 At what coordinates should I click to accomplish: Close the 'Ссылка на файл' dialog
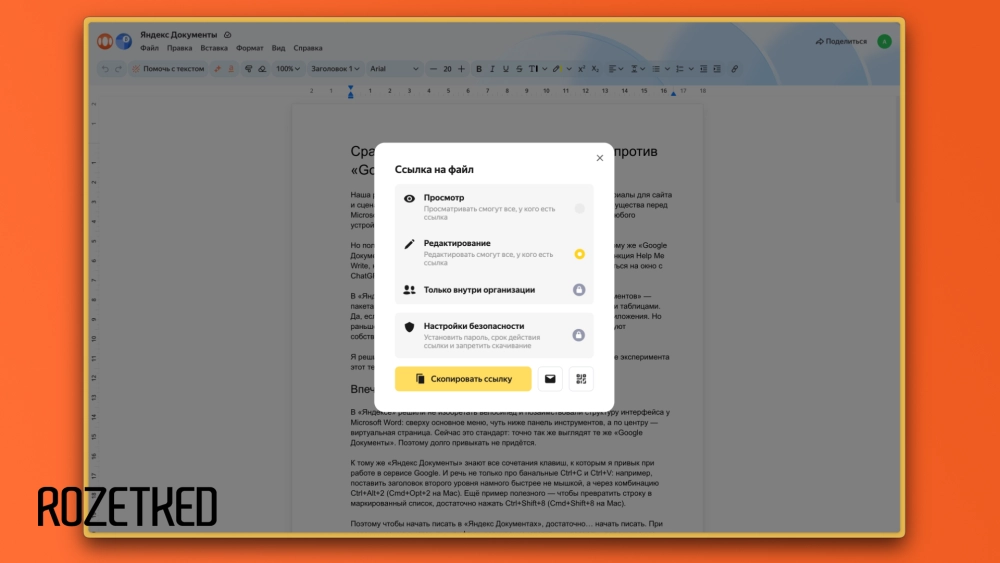(x=599, y=158)
